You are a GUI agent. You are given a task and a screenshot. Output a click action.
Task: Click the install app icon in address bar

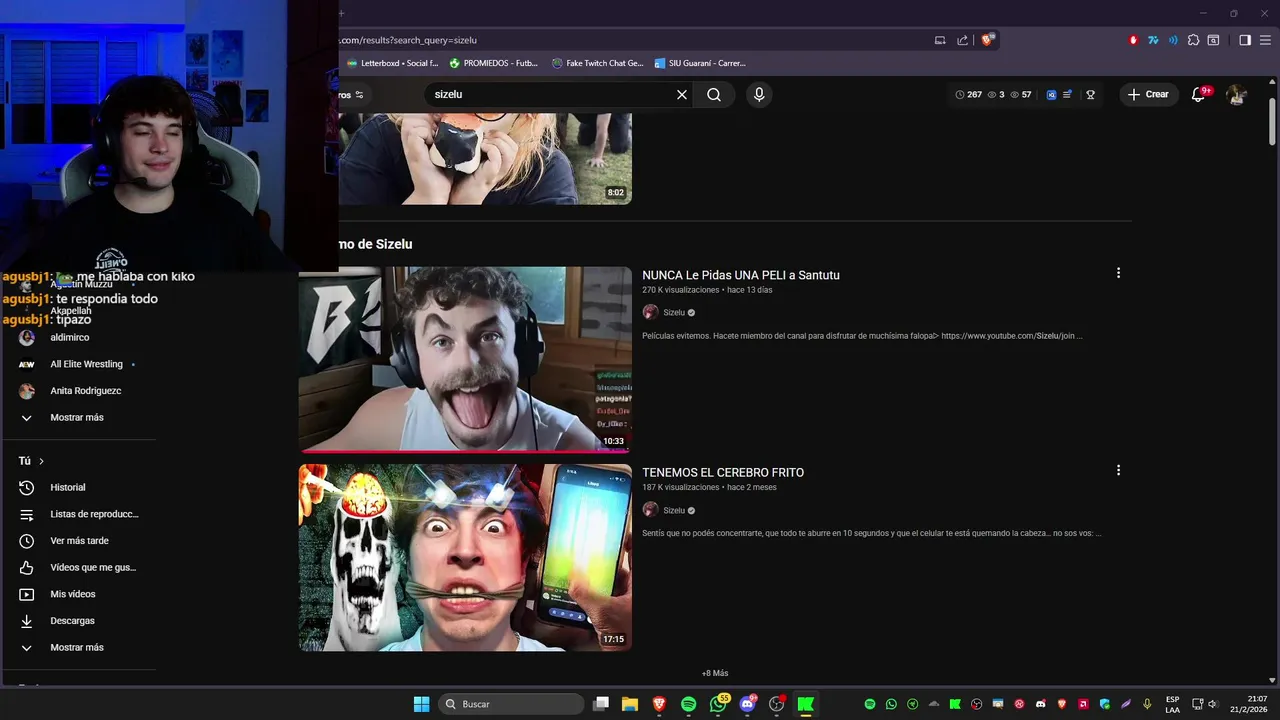[940, 40]
